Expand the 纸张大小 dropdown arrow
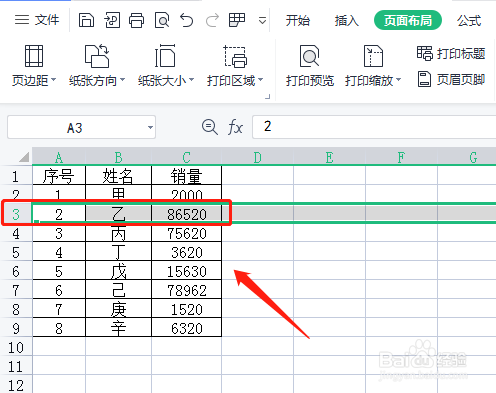Screen dimensions: 496x393 point(191,80)
